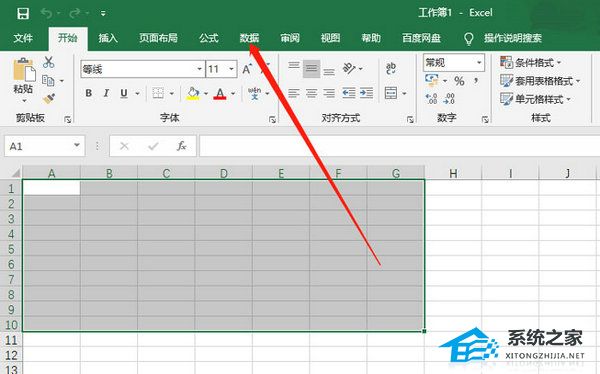This screenshot has height=374, width=600.
Task: Click the Wrap Text icon
Action: [391, 69]
